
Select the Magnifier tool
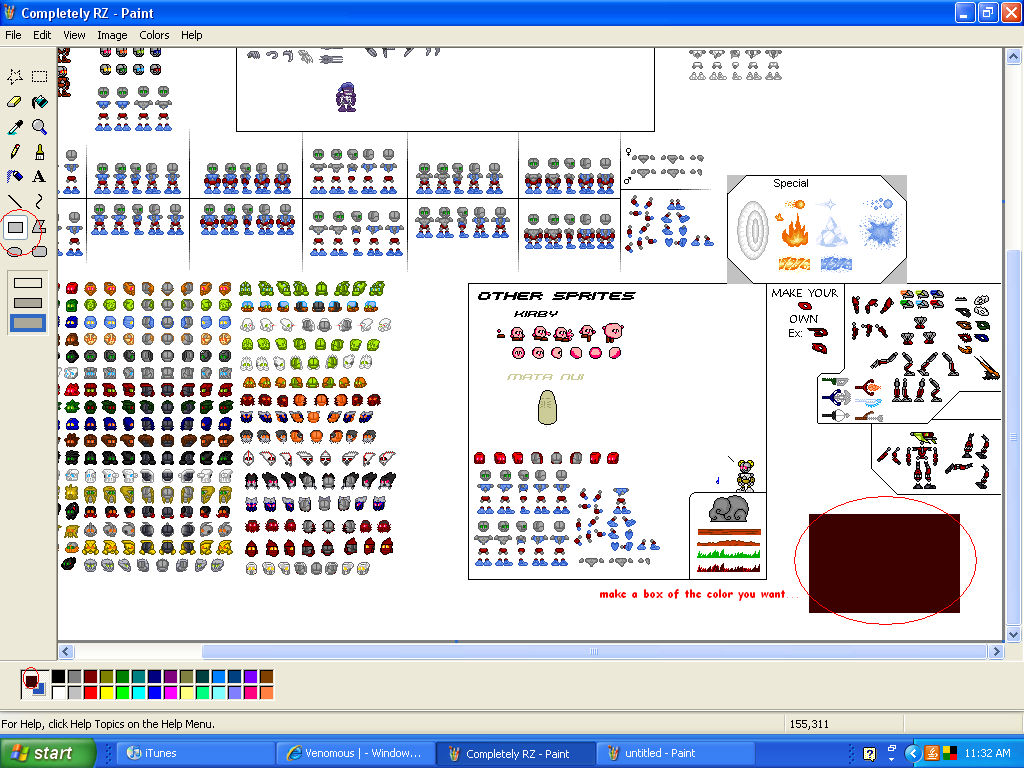point(39,126)
